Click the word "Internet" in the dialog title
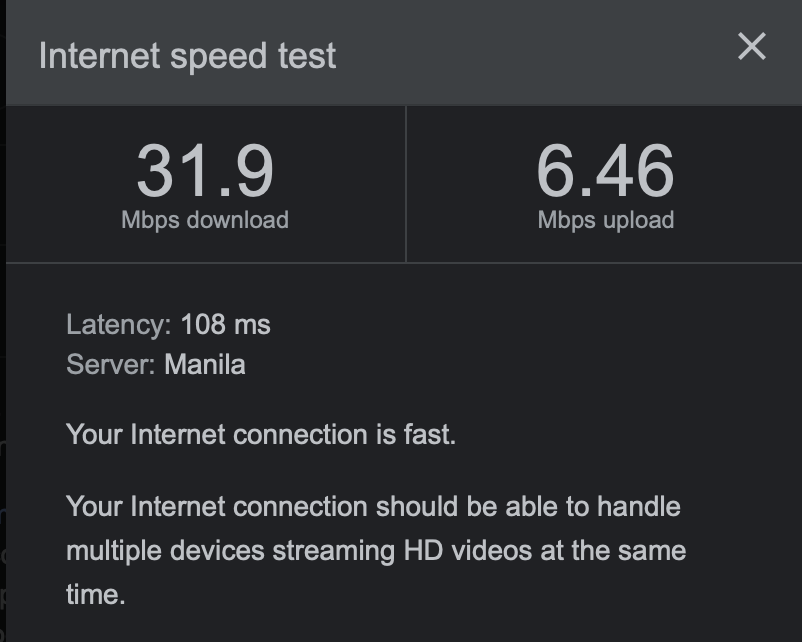 (99, 55)
